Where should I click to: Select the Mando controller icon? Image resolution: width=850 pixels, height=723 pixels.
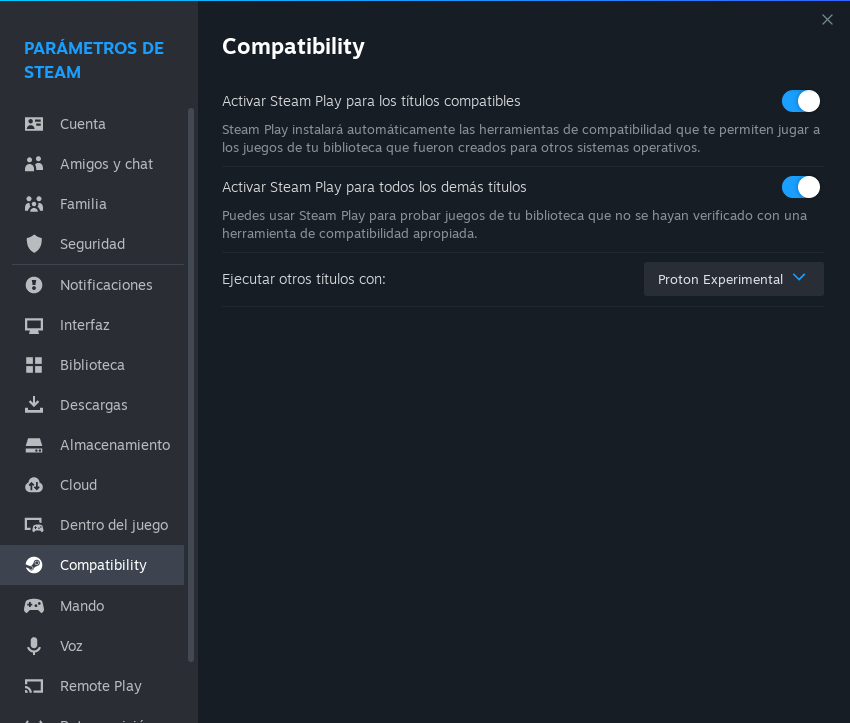tap(32, 605)
